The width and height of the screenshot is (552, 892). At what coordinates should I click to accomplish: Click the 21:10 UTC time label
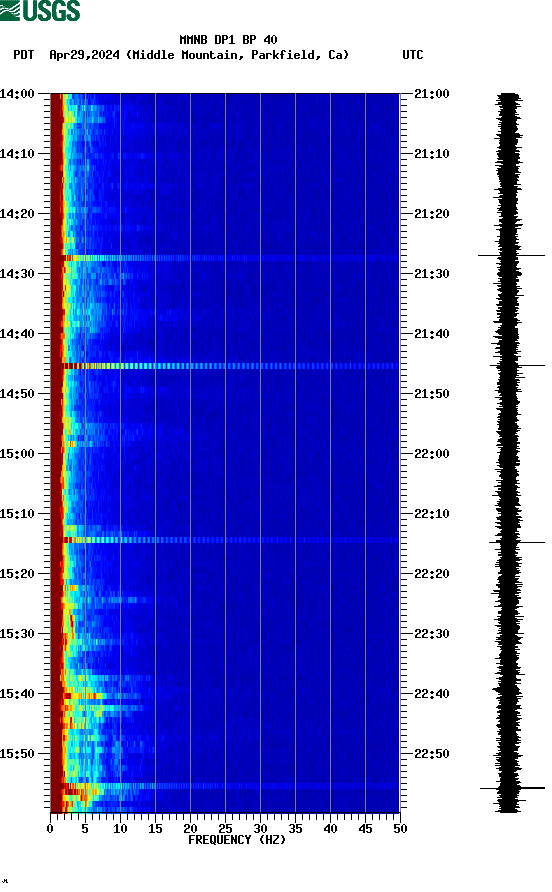pos(432,154)
